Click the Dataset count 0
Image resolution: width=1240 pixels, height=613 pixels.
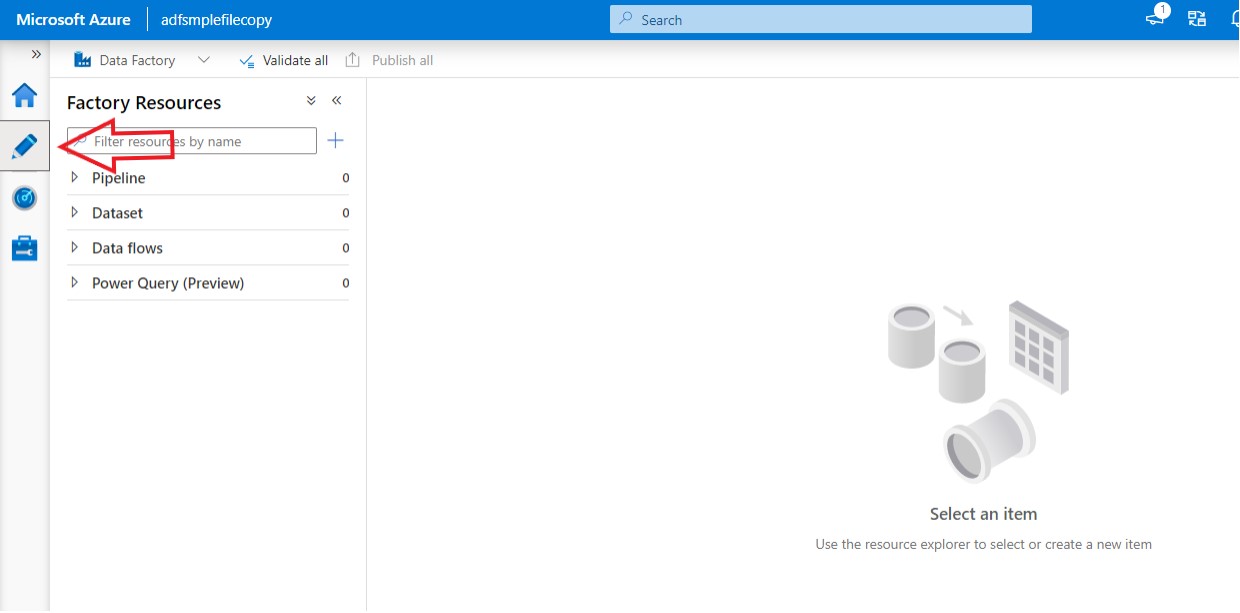click(x=346, y=213)
